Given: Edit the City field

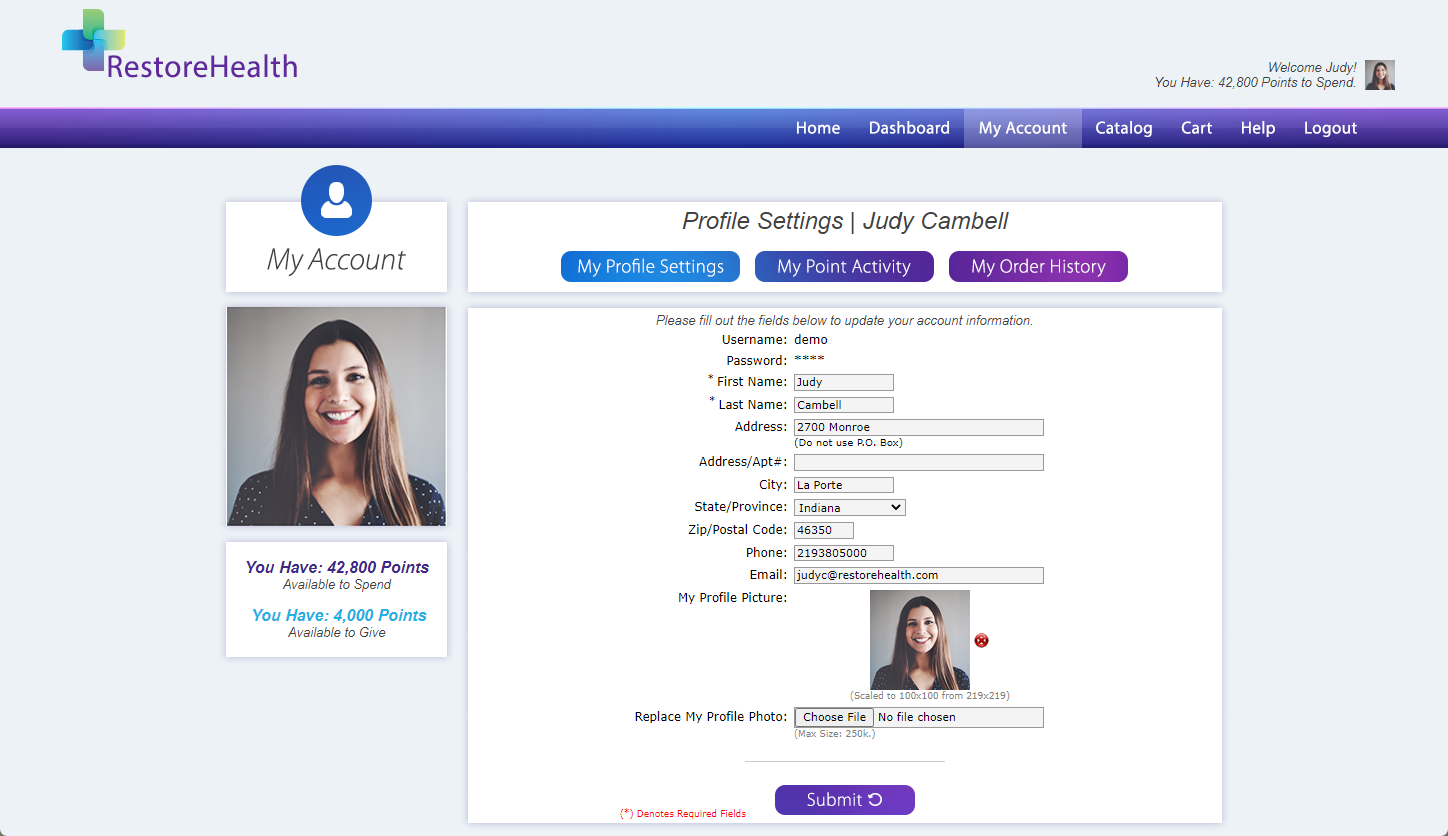Looking at the screenshot, I should point(844,485).
